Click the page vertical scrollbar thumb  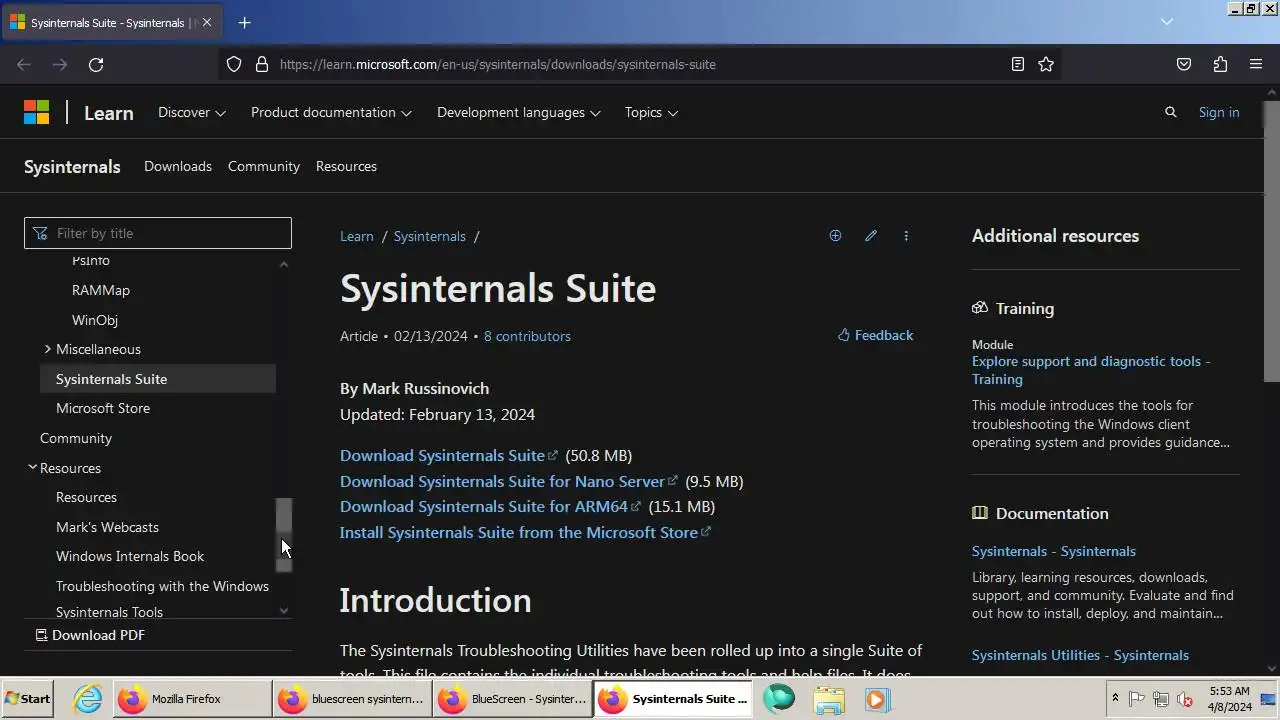pyautogui.click(x=1272, y=240)
